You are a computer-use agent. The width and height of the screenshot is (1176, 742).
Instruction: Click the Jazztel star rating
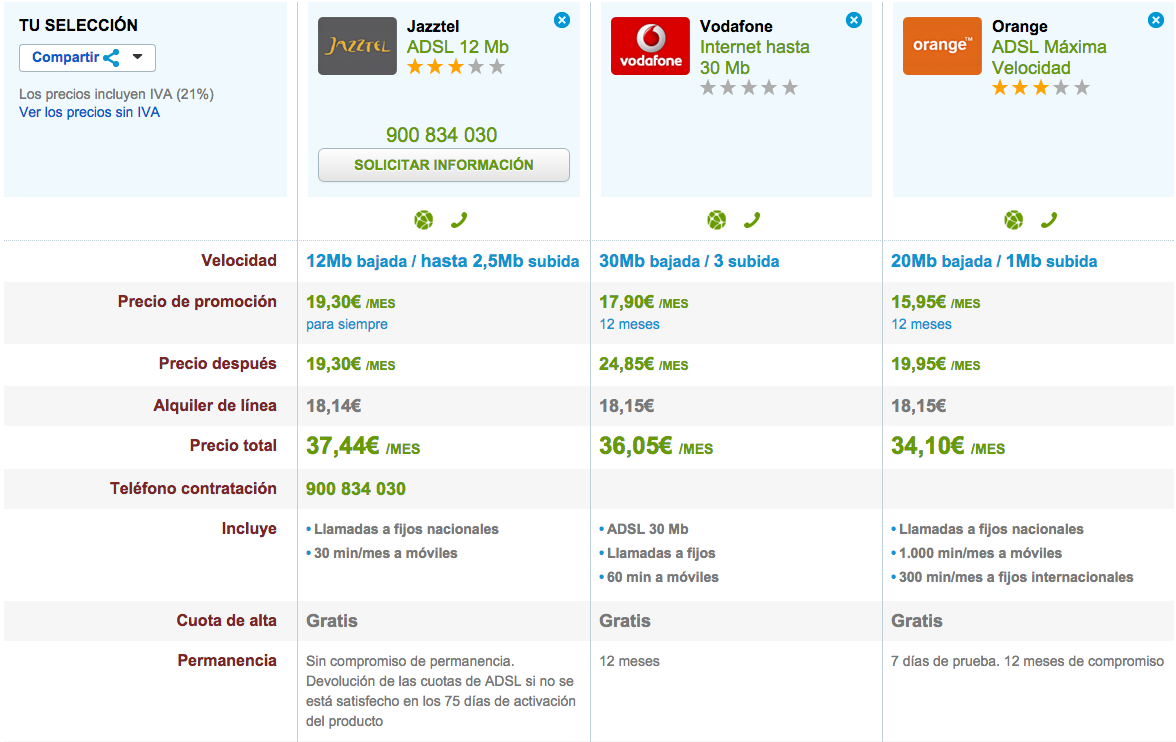456,68
